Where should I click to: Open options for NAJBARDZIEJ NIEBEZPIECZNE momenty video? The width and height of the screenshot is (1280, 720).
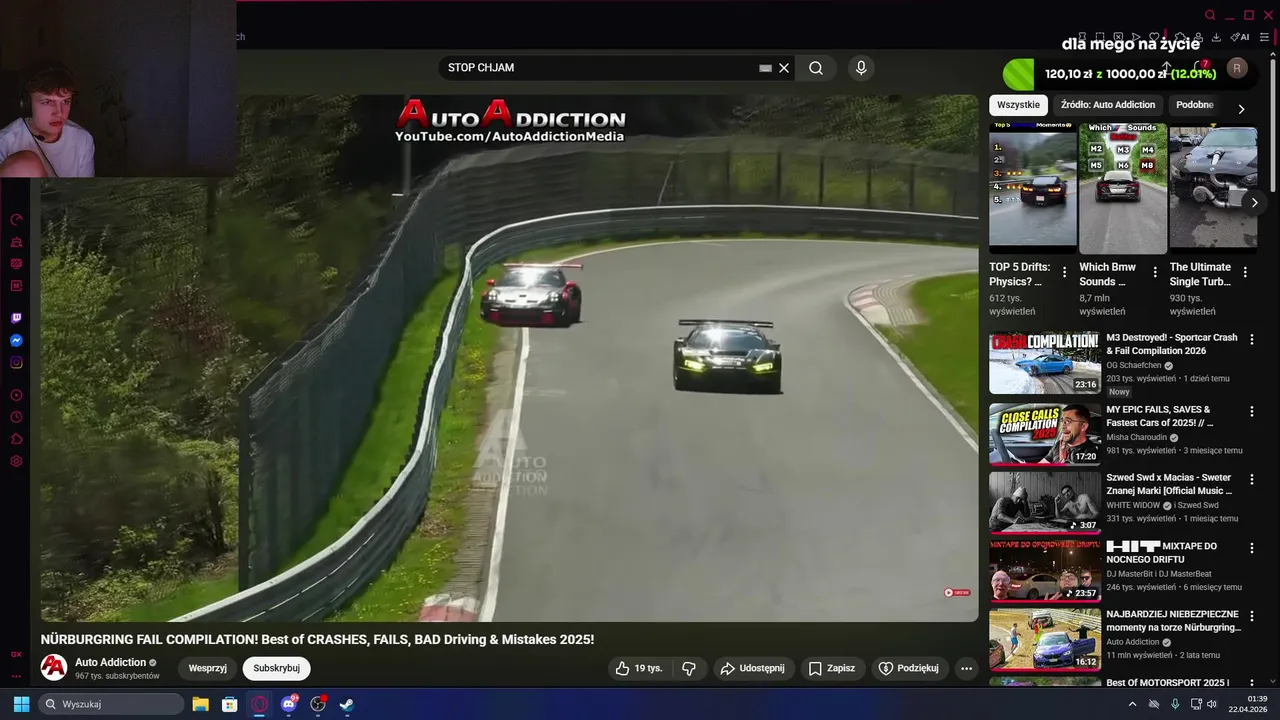1251,616
